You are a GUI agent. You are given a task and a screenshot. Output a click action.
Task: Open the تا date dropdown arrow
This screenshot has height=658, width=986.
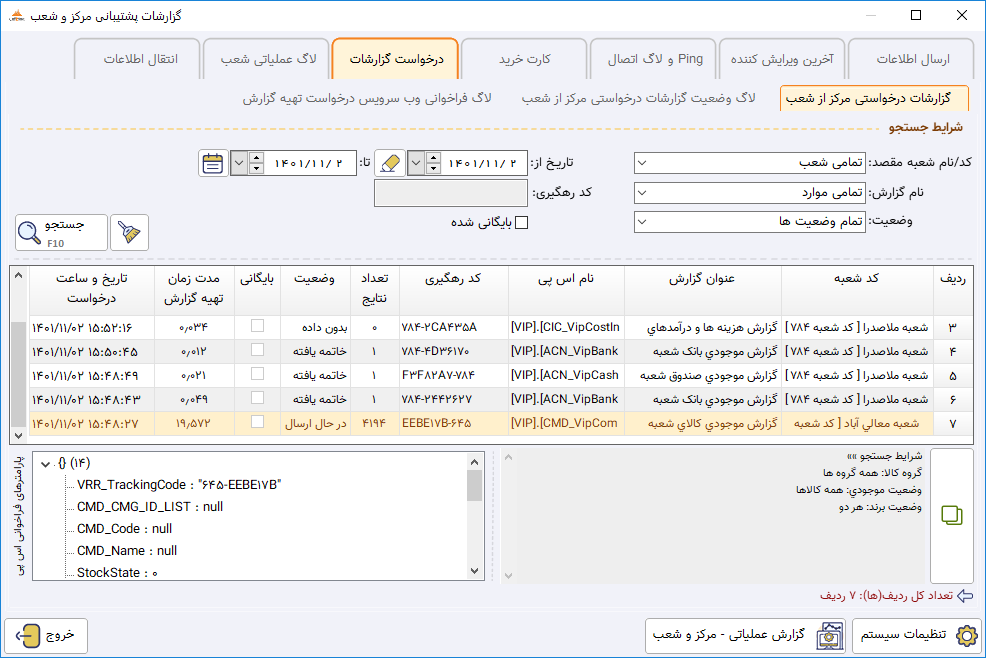(239, 163)
